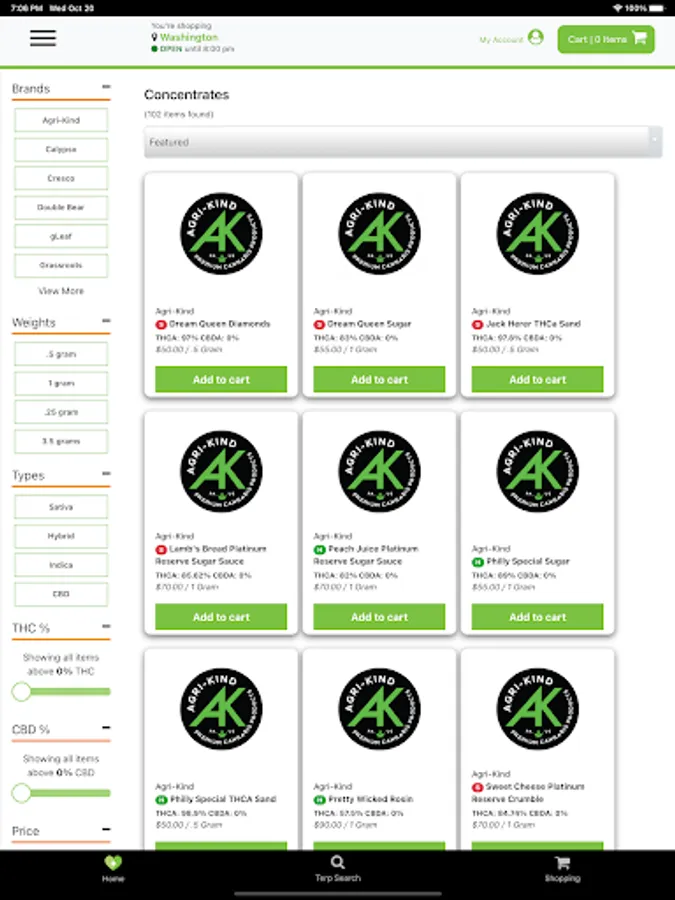Collapse the CBD % filter section
Screen dimensions: 675x900
coord(106,727)
